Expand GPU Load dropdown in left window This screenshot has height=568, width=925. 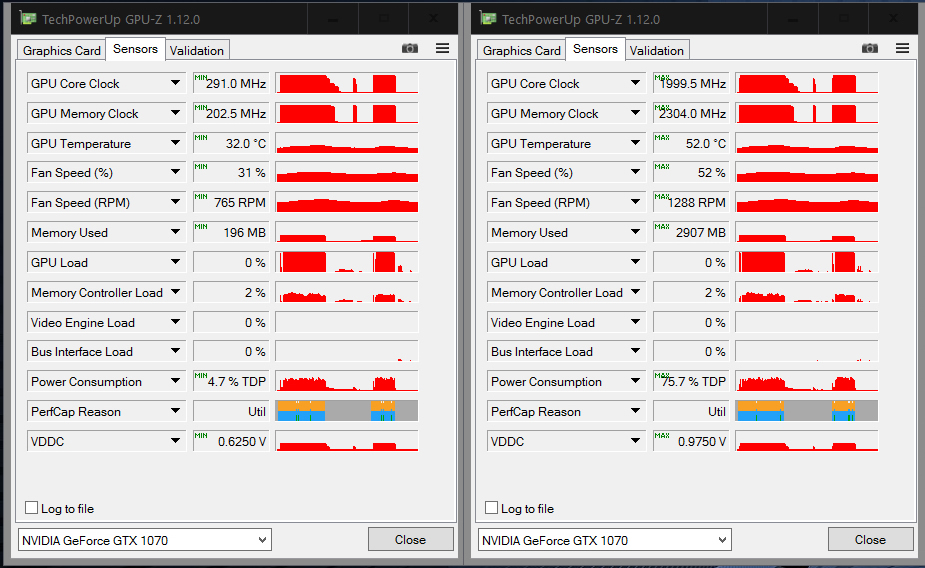point(175,262)
